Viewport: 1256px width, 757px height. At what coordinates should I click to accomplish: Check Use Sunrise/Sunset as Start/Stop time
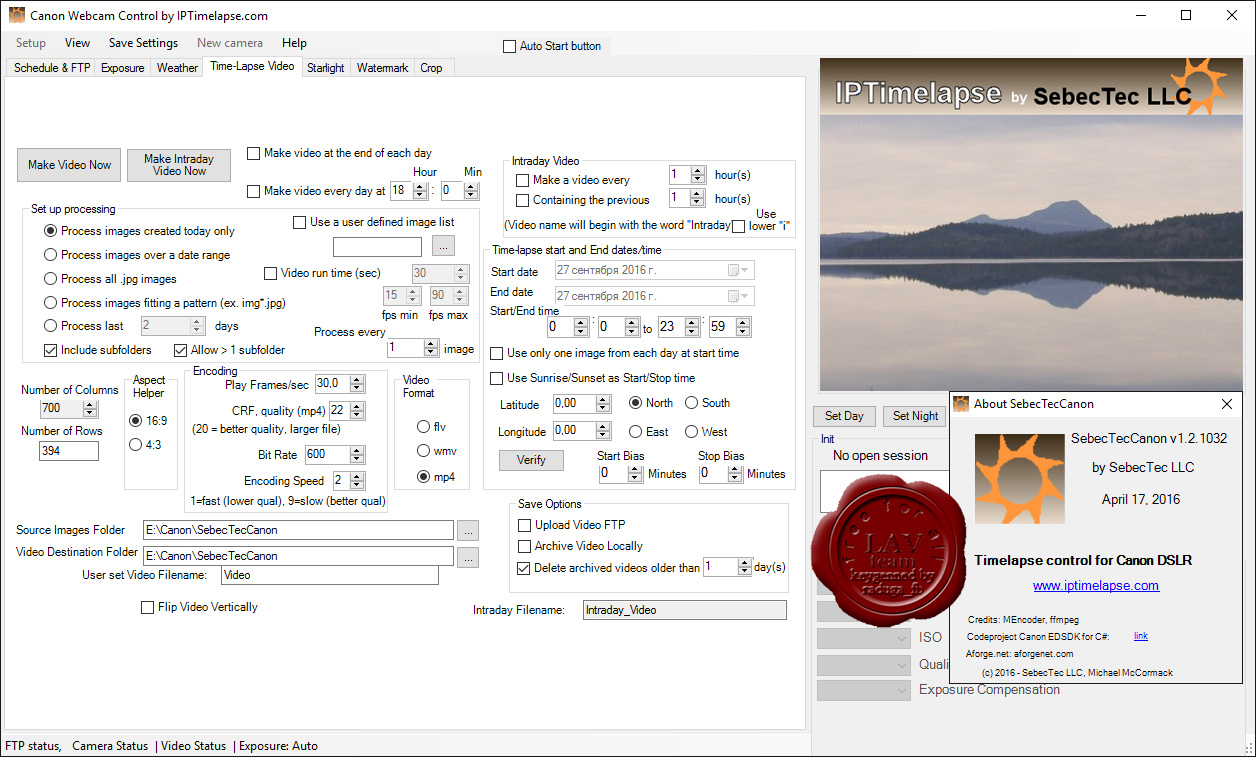497,378
